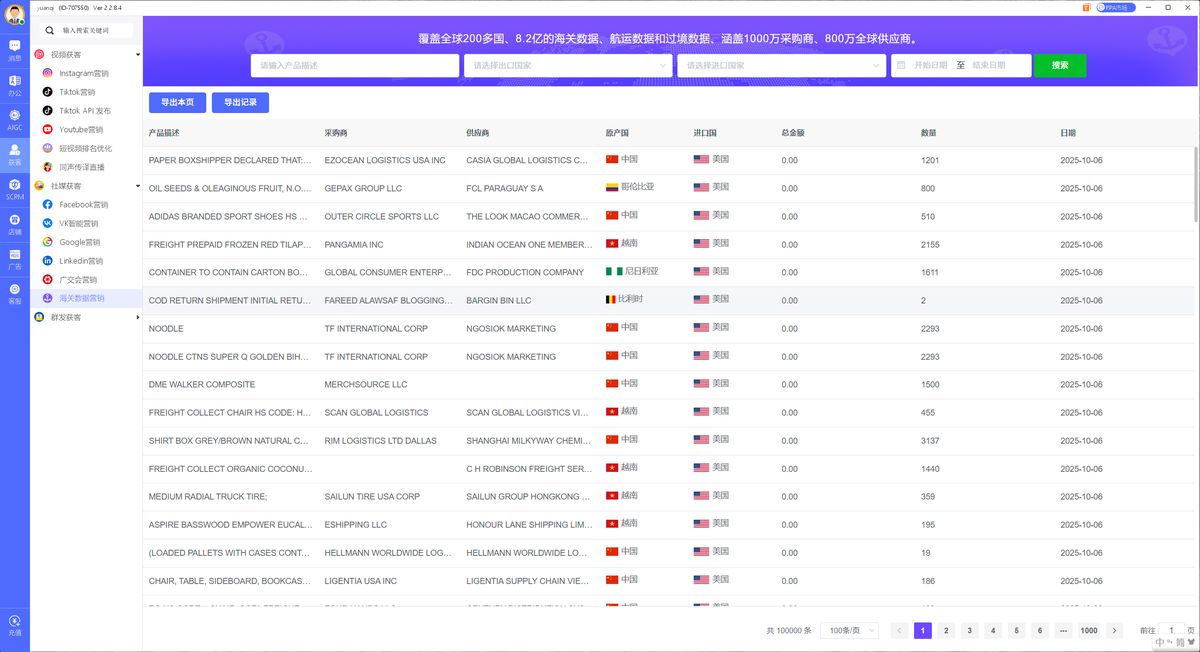The image size is (1200, 652).
Task: Select Linkedin营销 in the sidebar
Action: (x=81, y=261)
